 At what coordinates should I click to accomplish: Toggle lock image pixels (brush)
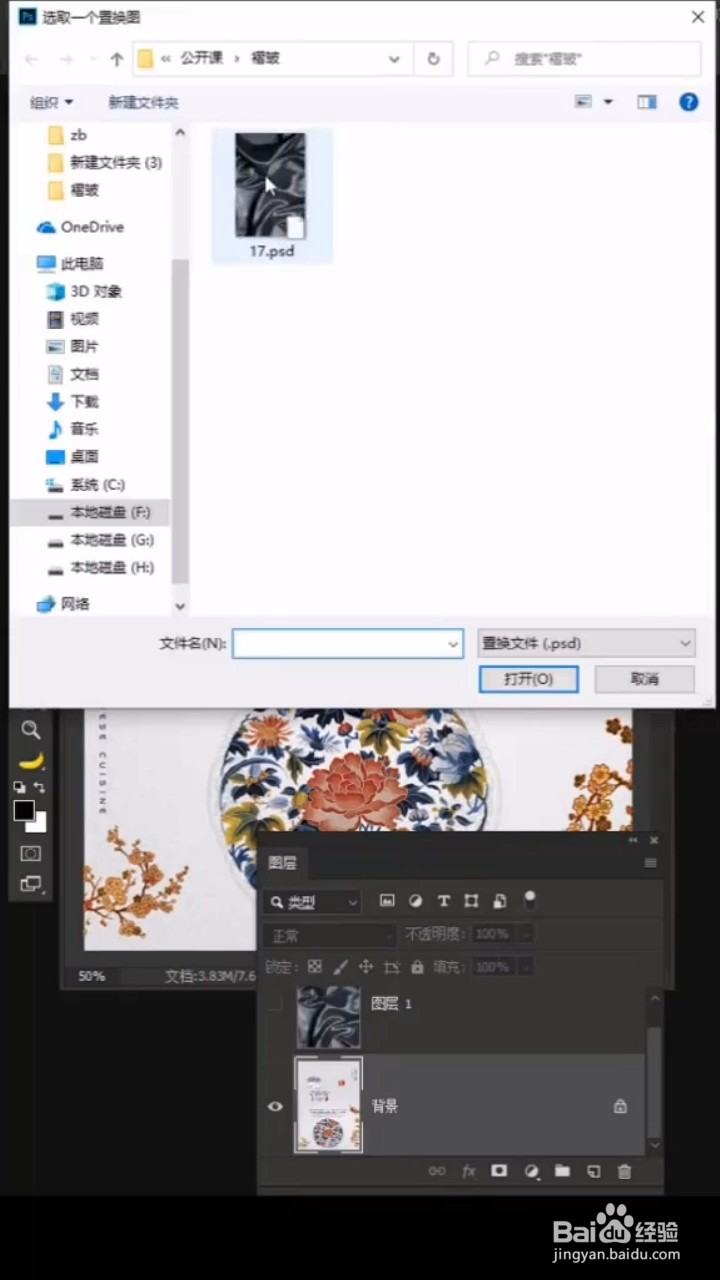pos(340,967)
